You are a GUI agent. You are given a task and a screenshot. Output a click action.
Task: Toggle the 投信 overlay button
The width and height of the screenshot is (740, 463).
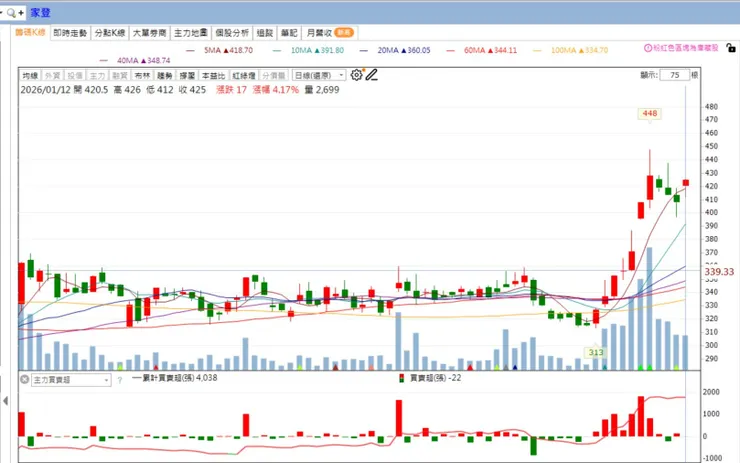point(75,76)
